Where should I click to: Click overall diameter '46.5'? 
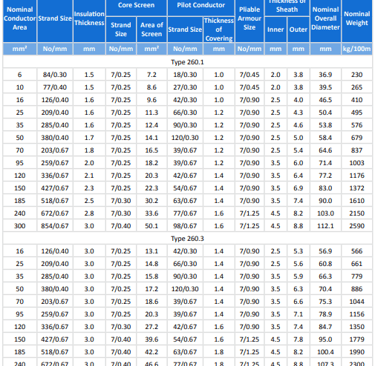click(x=325, y=100)
